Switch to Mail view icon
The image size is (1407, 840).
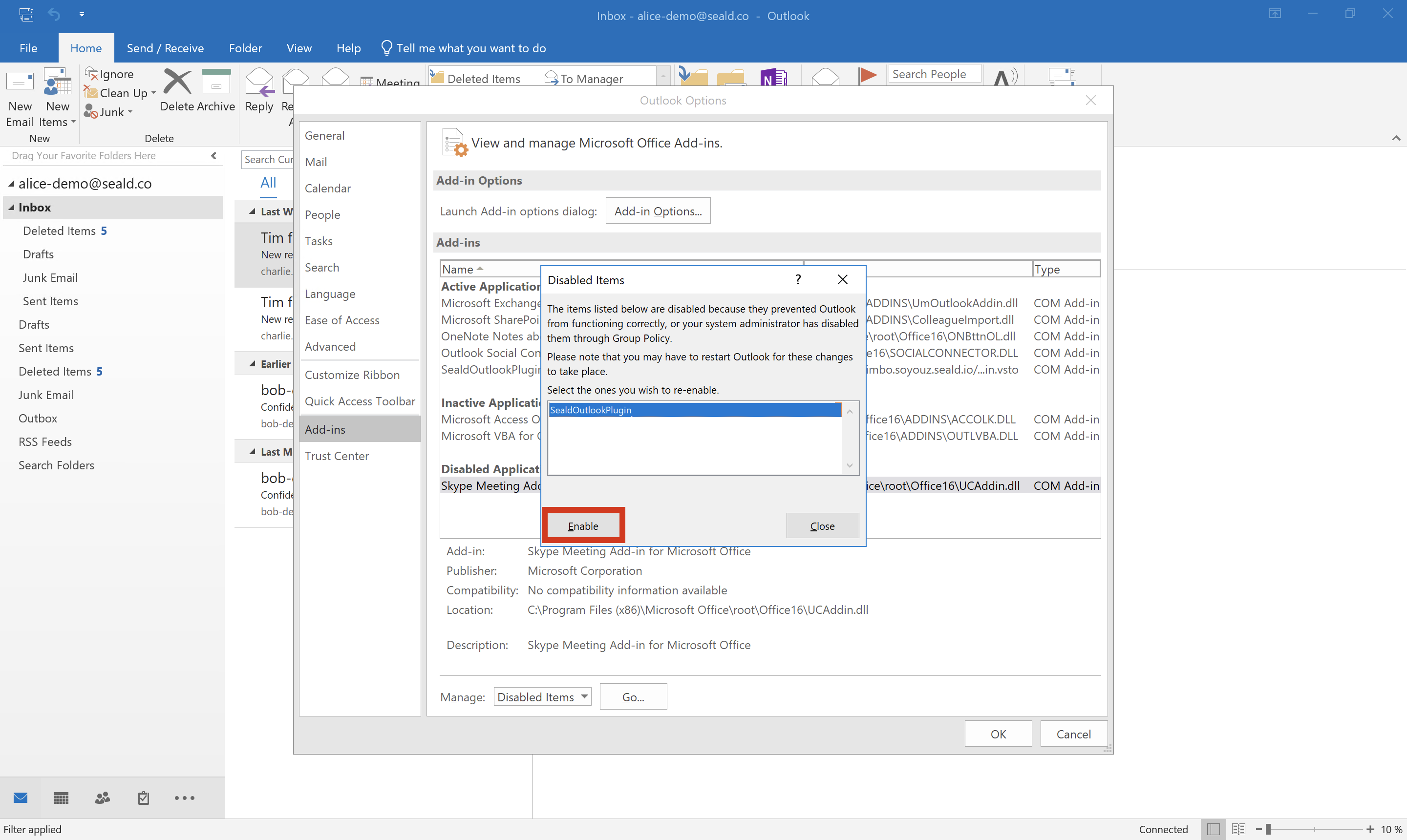pyautogui.click(x=21, y=798)
